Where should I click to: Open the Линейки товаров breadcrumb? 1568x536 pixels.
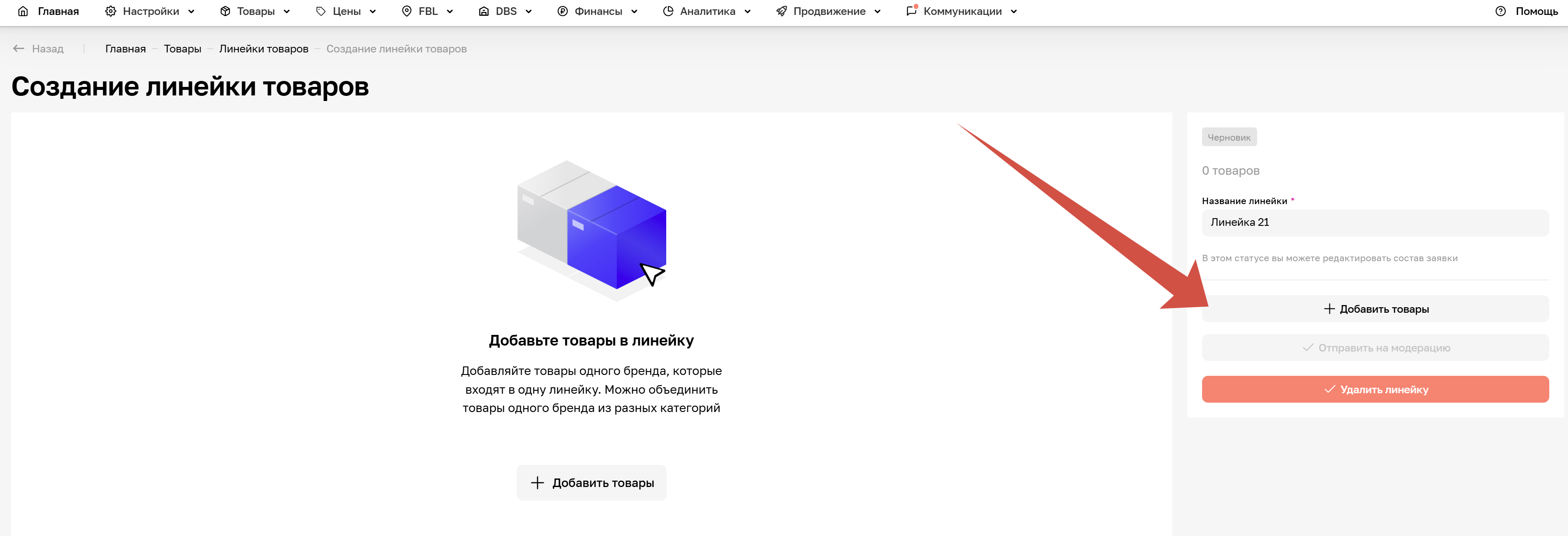(x=265, y=48)
